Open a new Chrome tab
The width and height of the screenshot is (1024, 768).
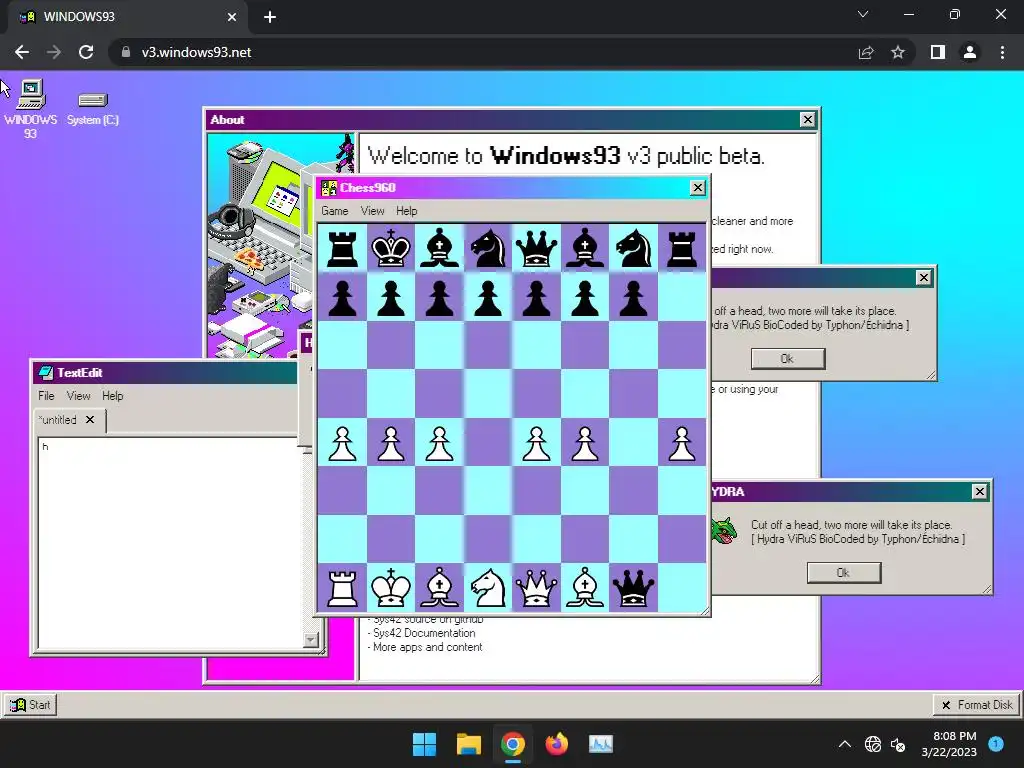(x=270, y=17)
